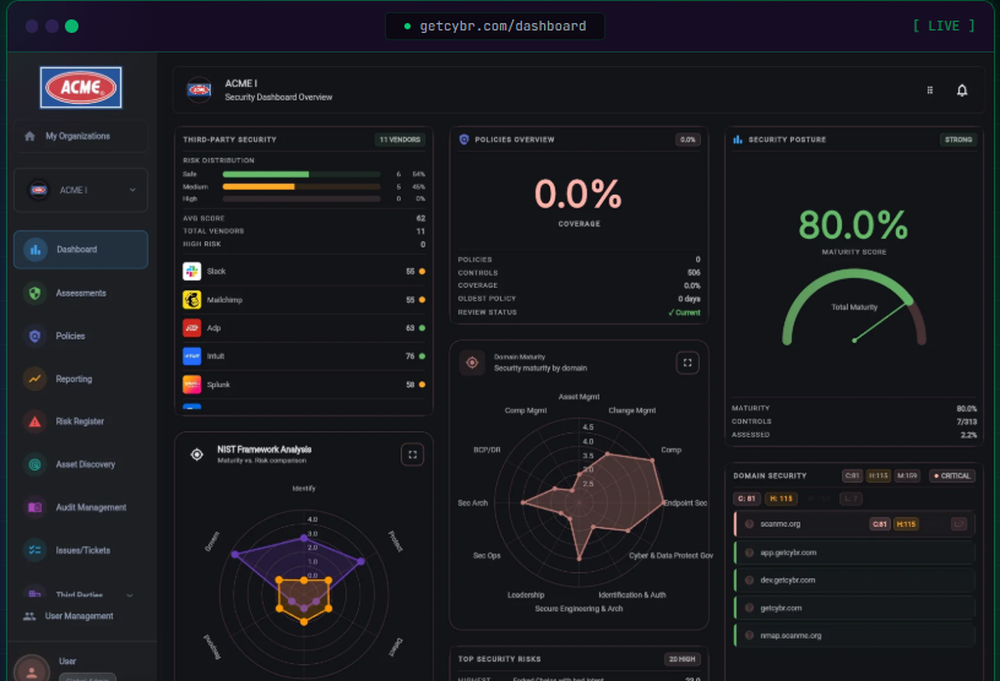Click the Medium risk distribution bar

pos(301,187)
